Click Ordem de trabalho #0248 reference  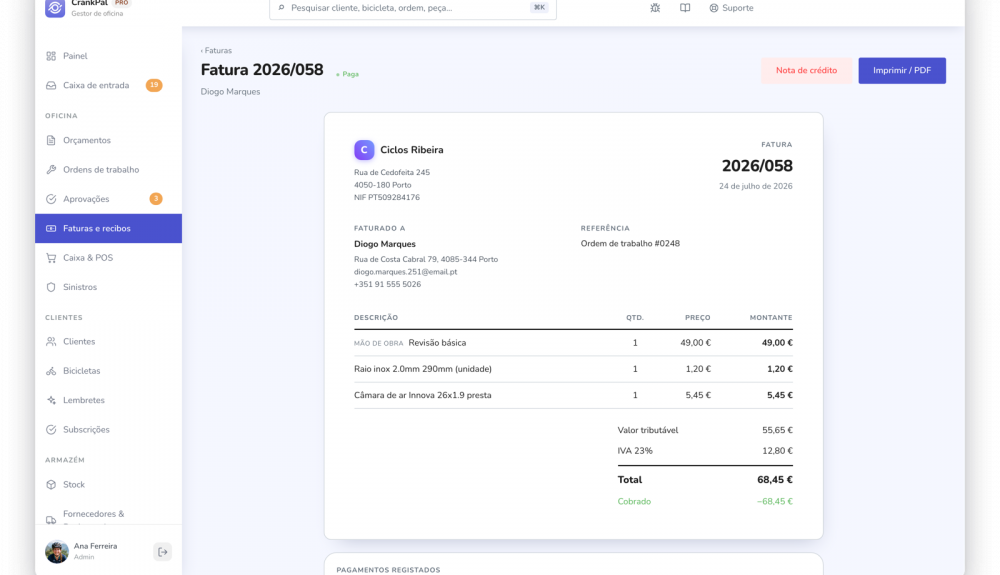[x=630, y=244]
